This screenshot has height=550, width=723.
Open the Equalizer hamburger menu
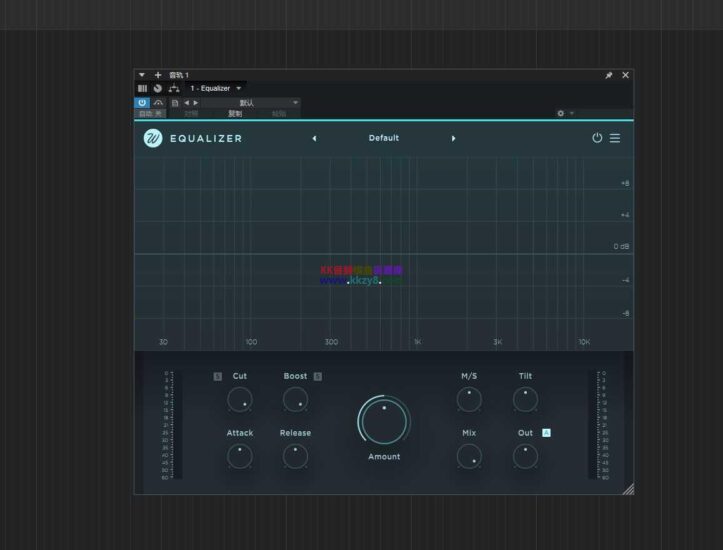[x=615, y=138]
